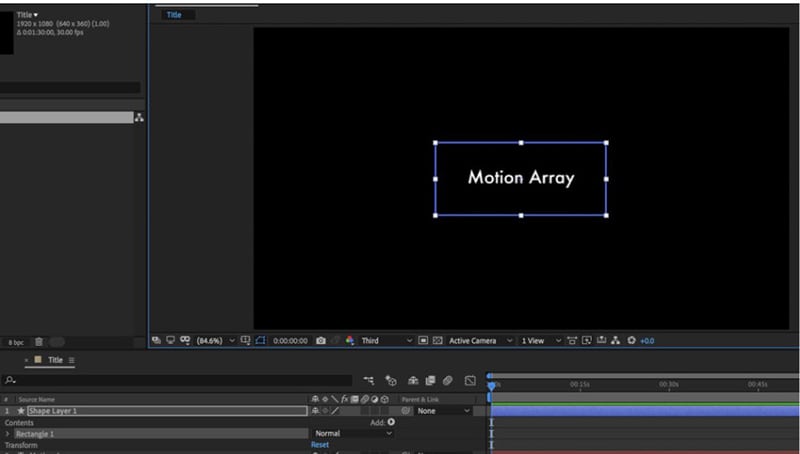Open the None parent dropdown for Shape Layer 1
The image size is (800, 454).
coord(443,411)
